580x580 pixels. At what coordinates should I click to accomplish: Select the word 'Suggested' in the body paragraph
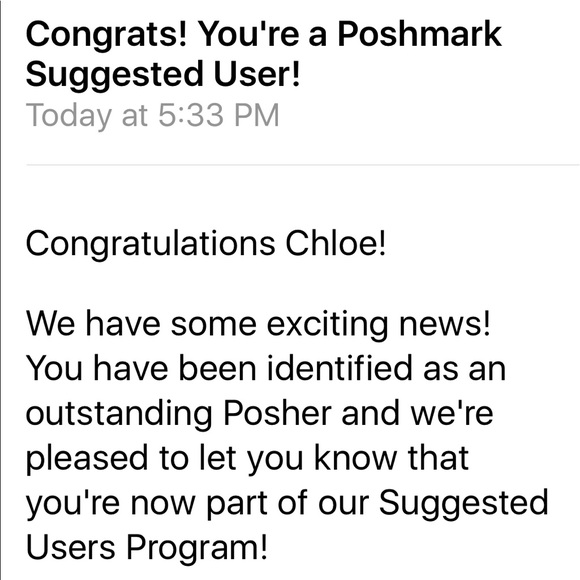coord(463,504)
